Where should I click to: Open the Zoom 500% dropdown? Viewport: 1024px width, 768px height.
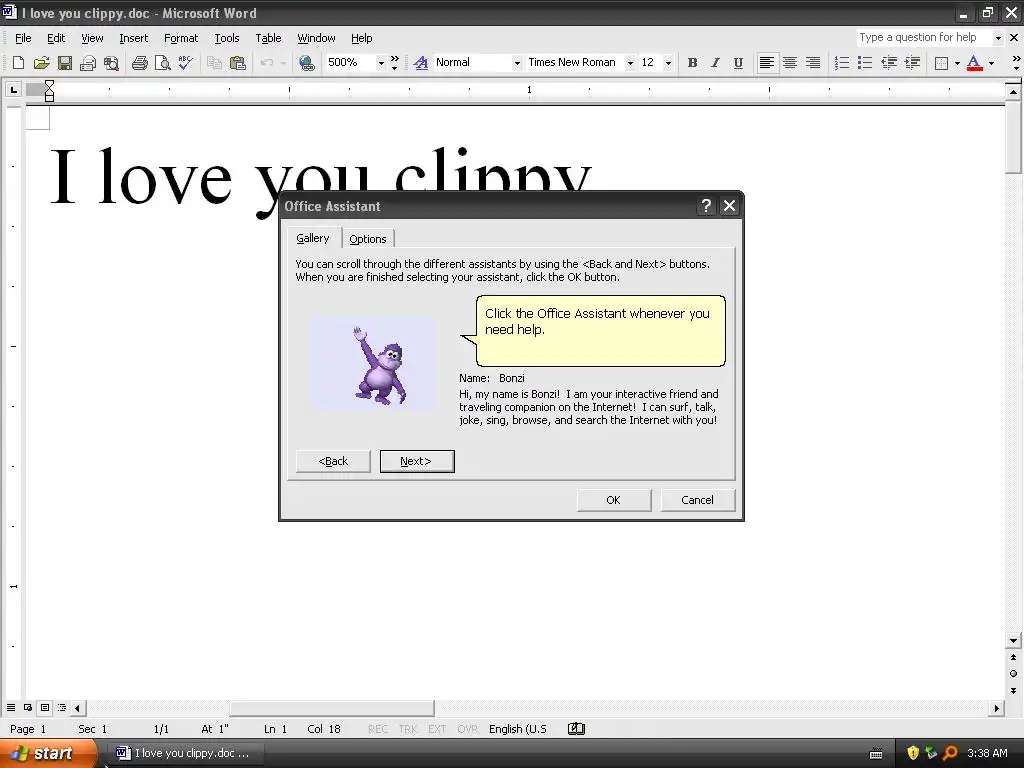381,63
